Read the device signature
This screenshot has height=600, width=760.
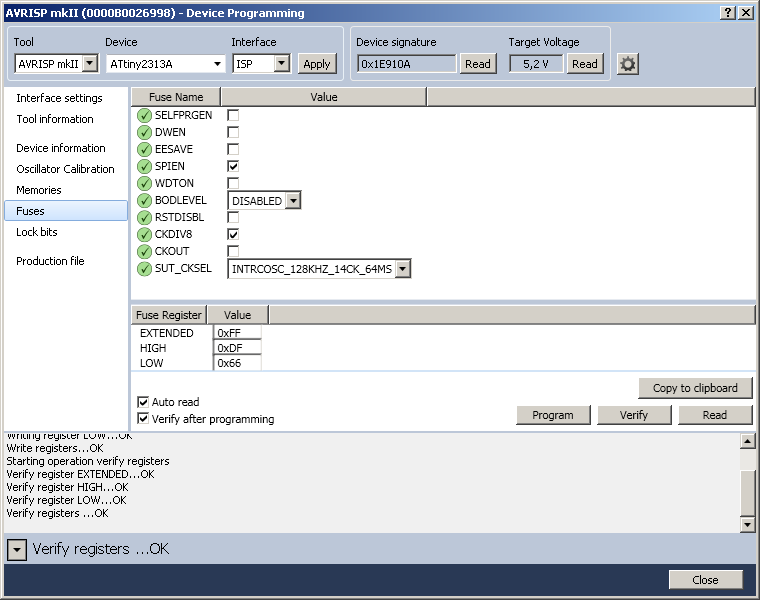(x=478, y=63)
